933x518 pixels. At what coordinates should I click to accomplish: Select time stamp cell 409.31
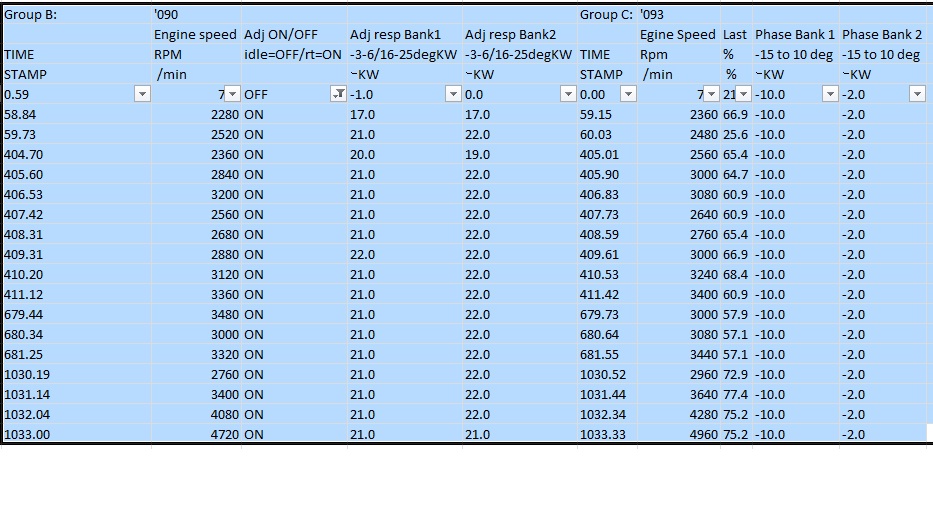coord(77,255)
